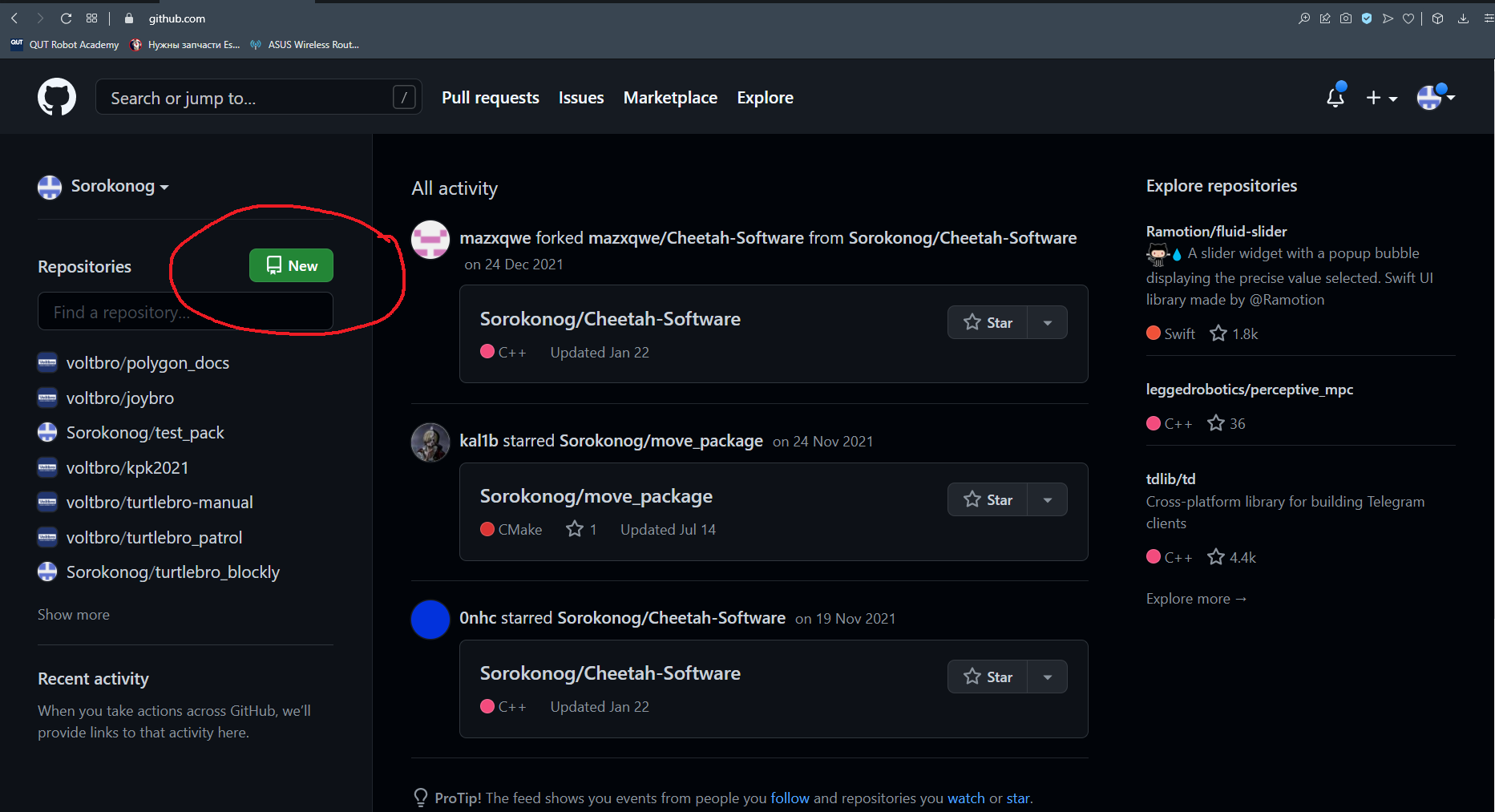This screenshot has width=1495, height=812.
Task: Click the GitHub Octocat logo
Action: click(x=57, y=97)
